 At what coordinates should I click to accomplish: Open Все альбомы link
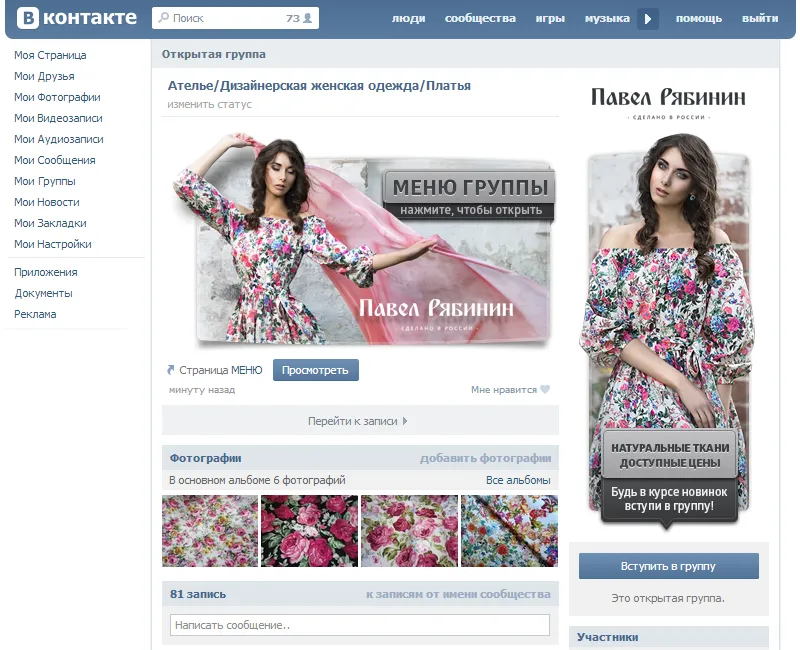(518, 480)
